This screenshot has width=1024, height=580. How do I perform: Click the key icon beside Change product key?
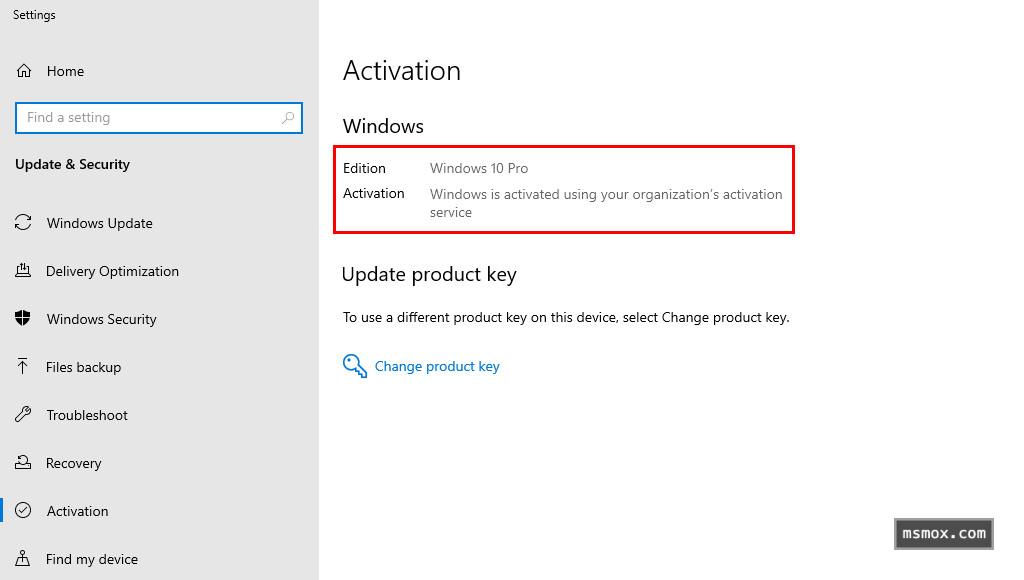pyautogui.click(x=355, y=366)
